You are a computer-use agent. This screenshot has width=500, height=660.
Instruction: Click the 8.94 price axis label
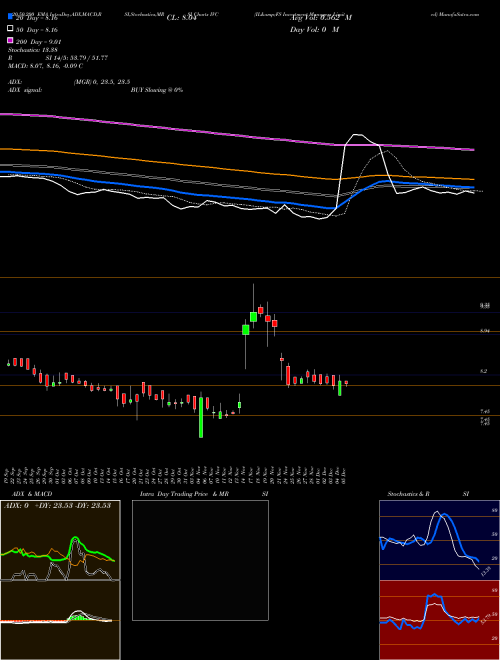click(484, 332)
